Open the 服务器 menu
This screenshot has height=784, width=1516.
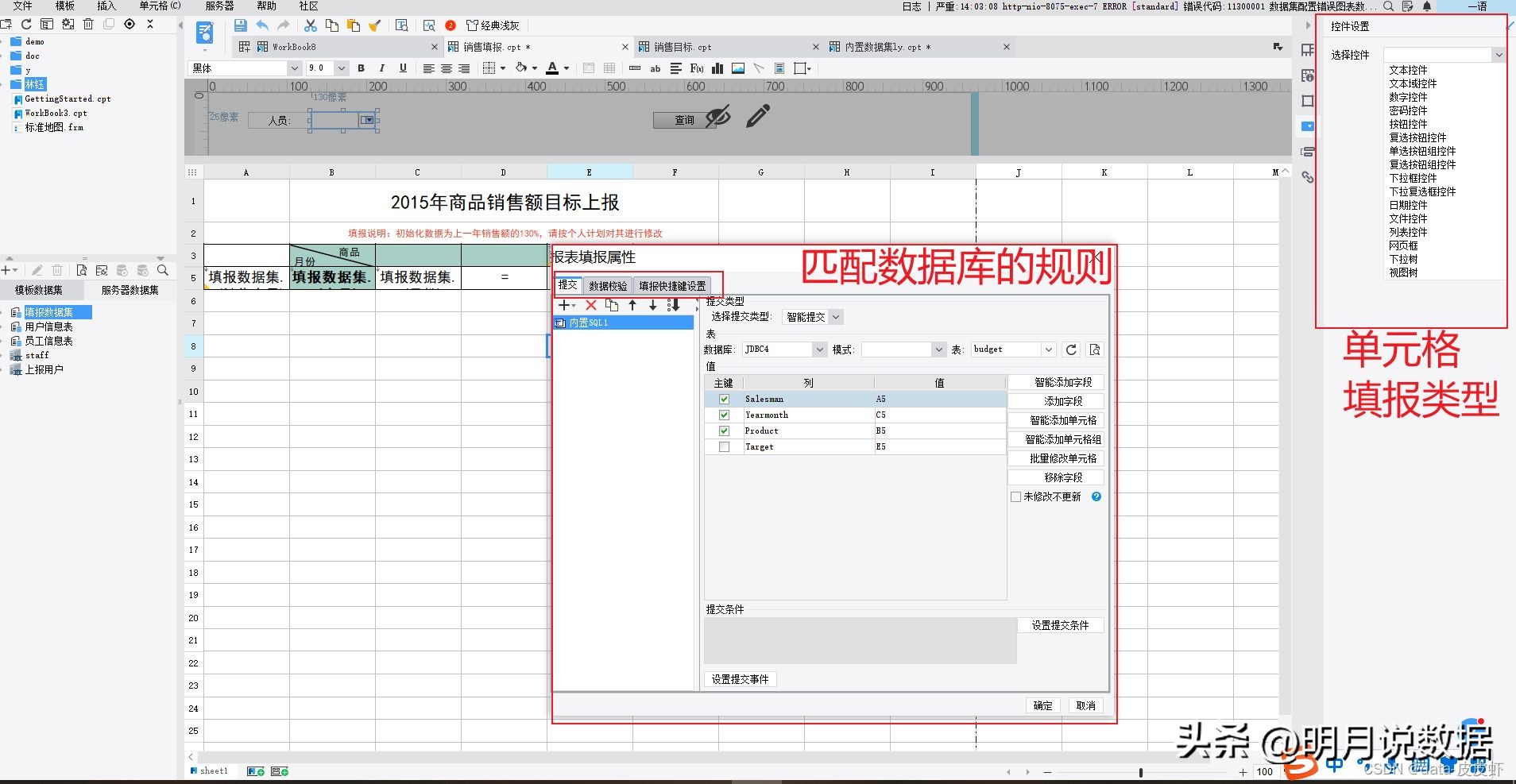219,6
